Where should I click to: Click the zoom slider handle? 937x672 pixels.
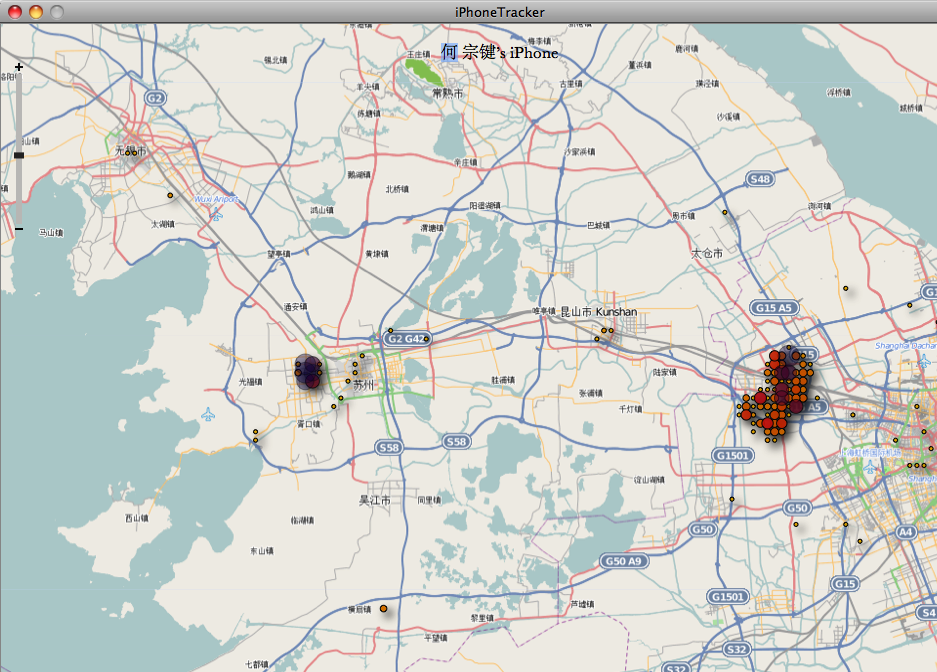(x=18, y=155)
